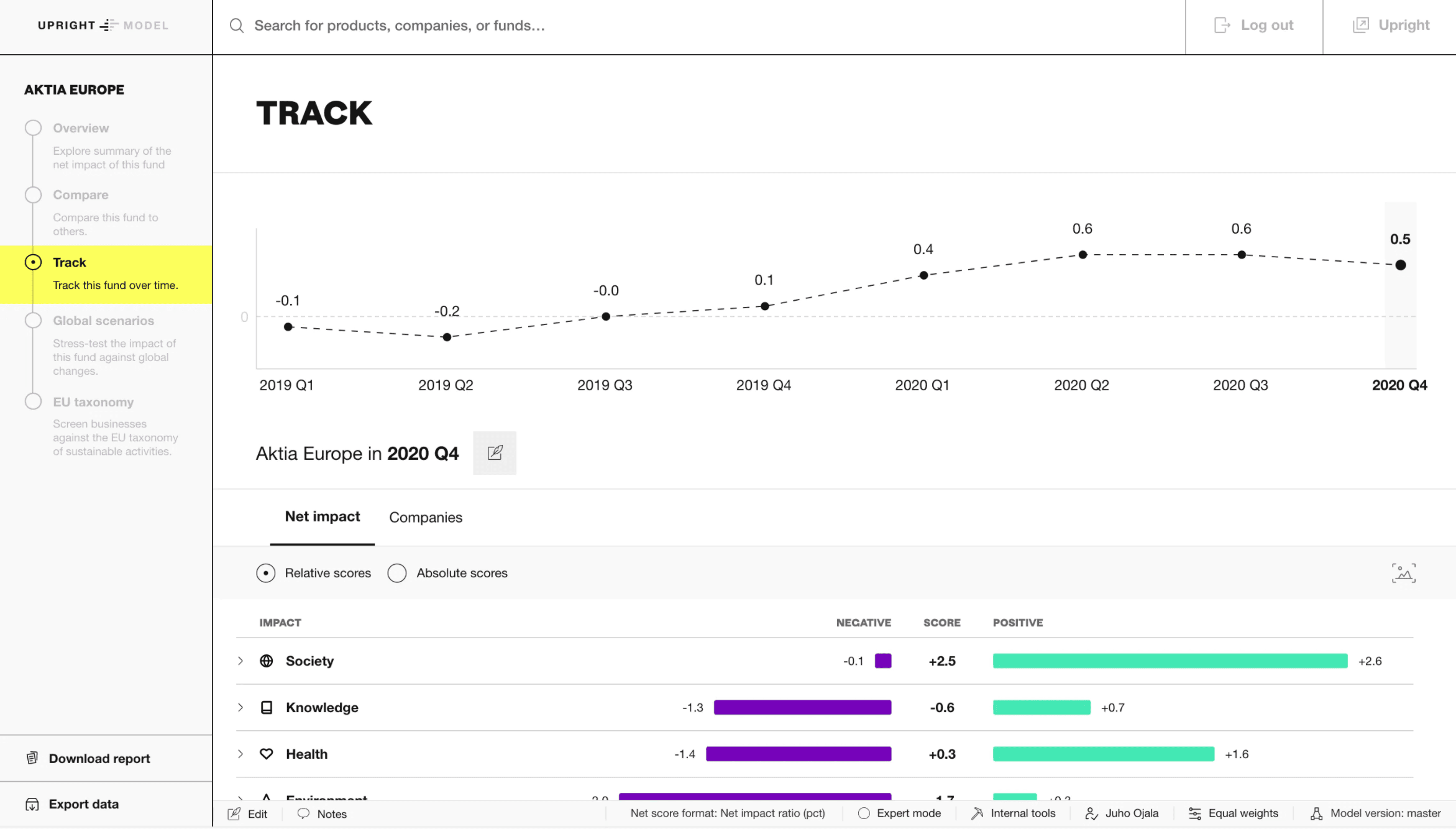Viewport: 1456px width, 829px height.
Task: Click the Upright external link icon
Action: point(1361,25)
